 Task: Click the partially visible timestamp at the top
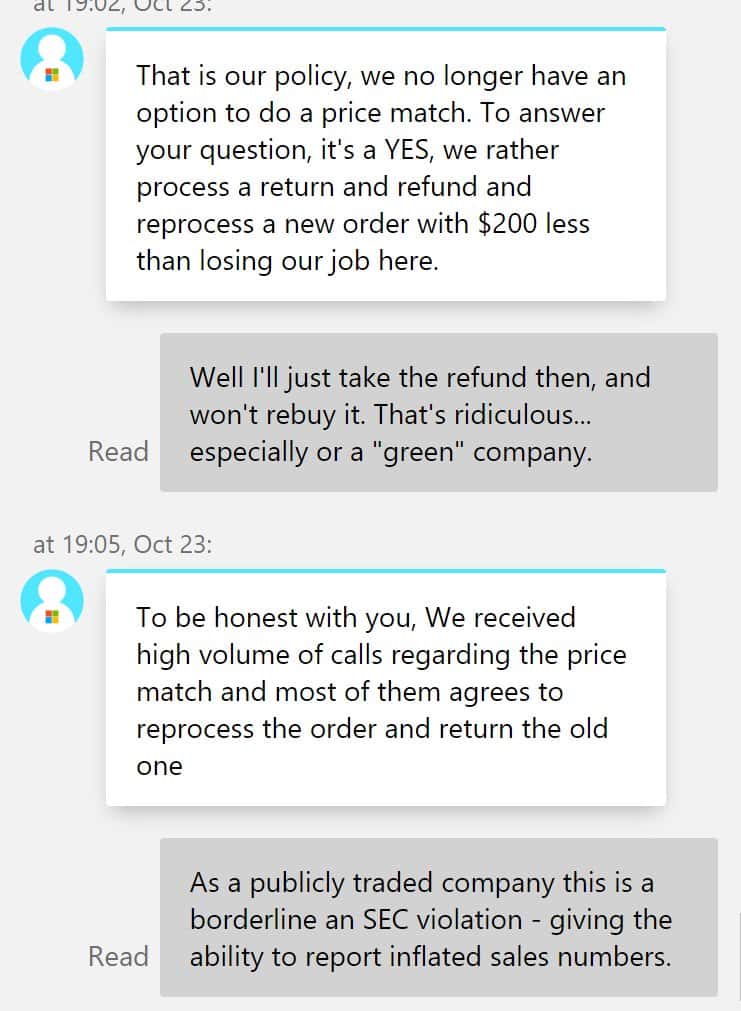click(123, 6)
